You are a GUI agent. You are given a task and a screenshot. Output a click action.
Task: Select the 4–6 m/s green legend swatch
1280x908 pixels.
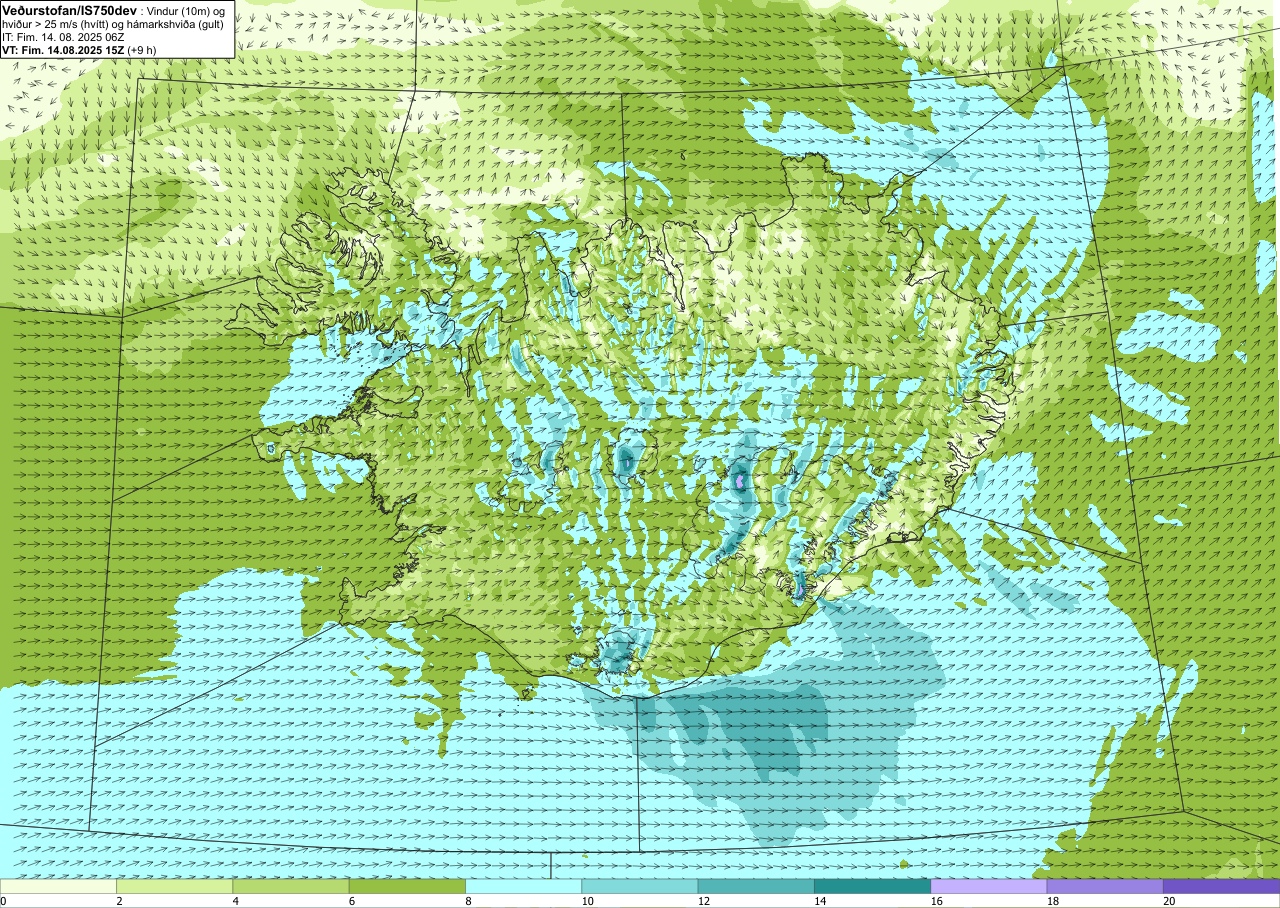pyautogui.click(x=291, y=886)
